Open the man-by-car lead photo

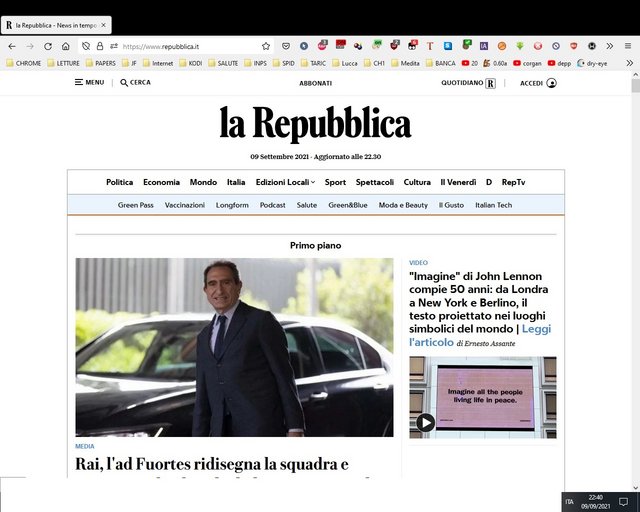click(x=234, y=347)
